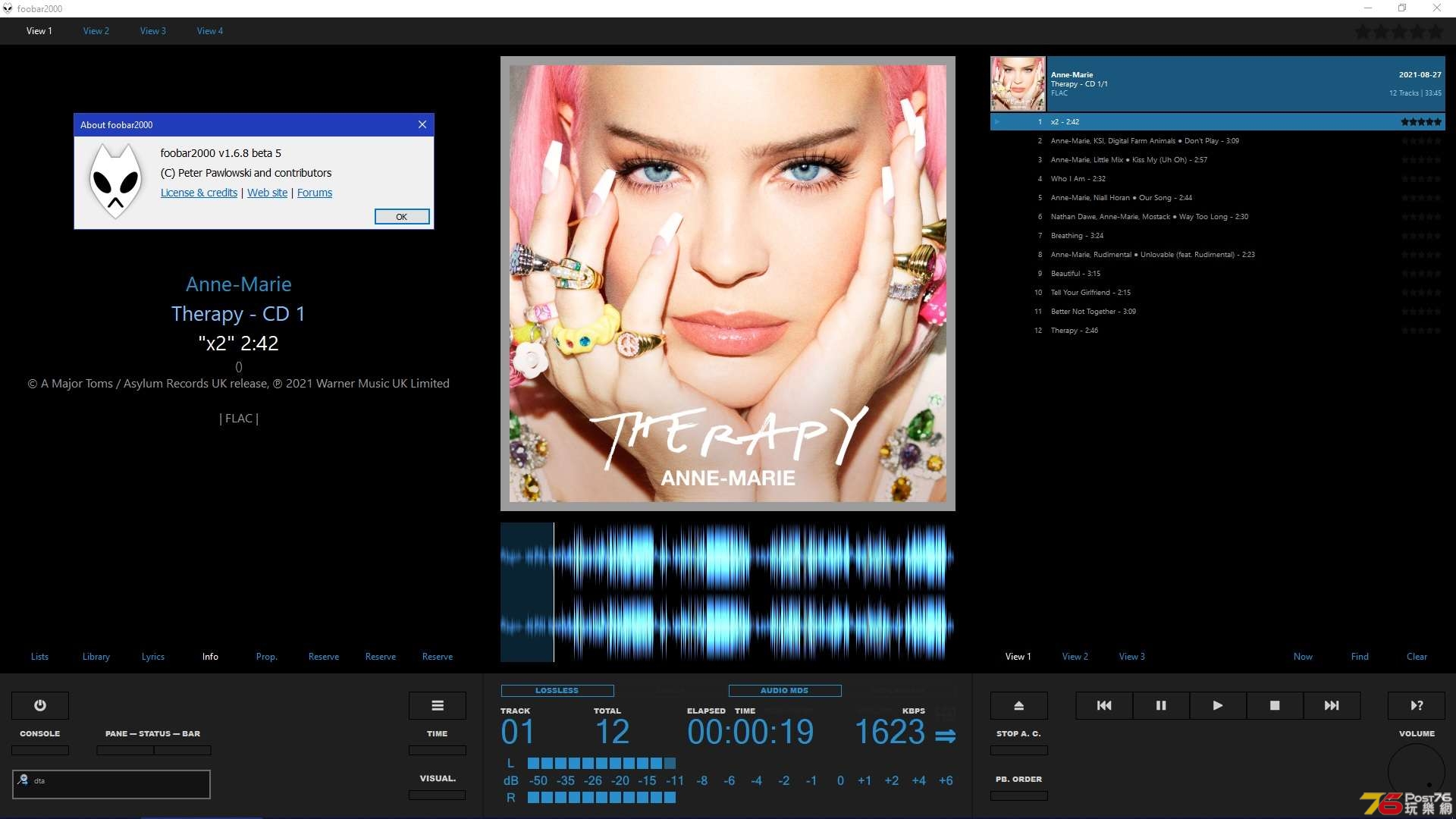Click the playing indicator on track 1
Image resolution: width=1456 pixels, height=819 pixels.
coord(997,121)
